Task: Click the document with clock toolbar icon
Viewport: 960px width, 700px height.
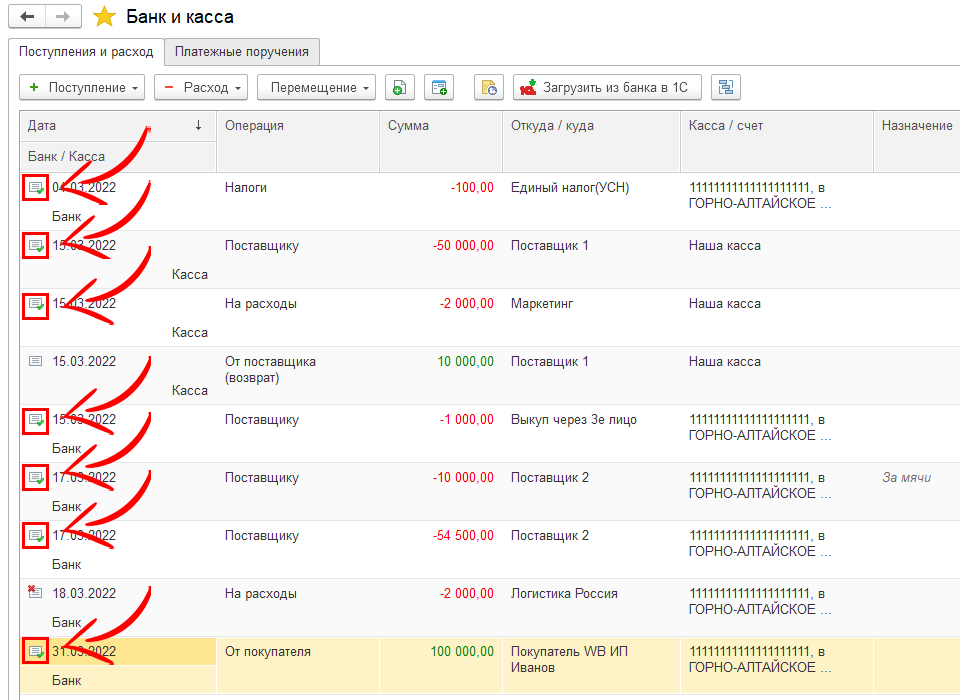Action: (x=488, y=88)
